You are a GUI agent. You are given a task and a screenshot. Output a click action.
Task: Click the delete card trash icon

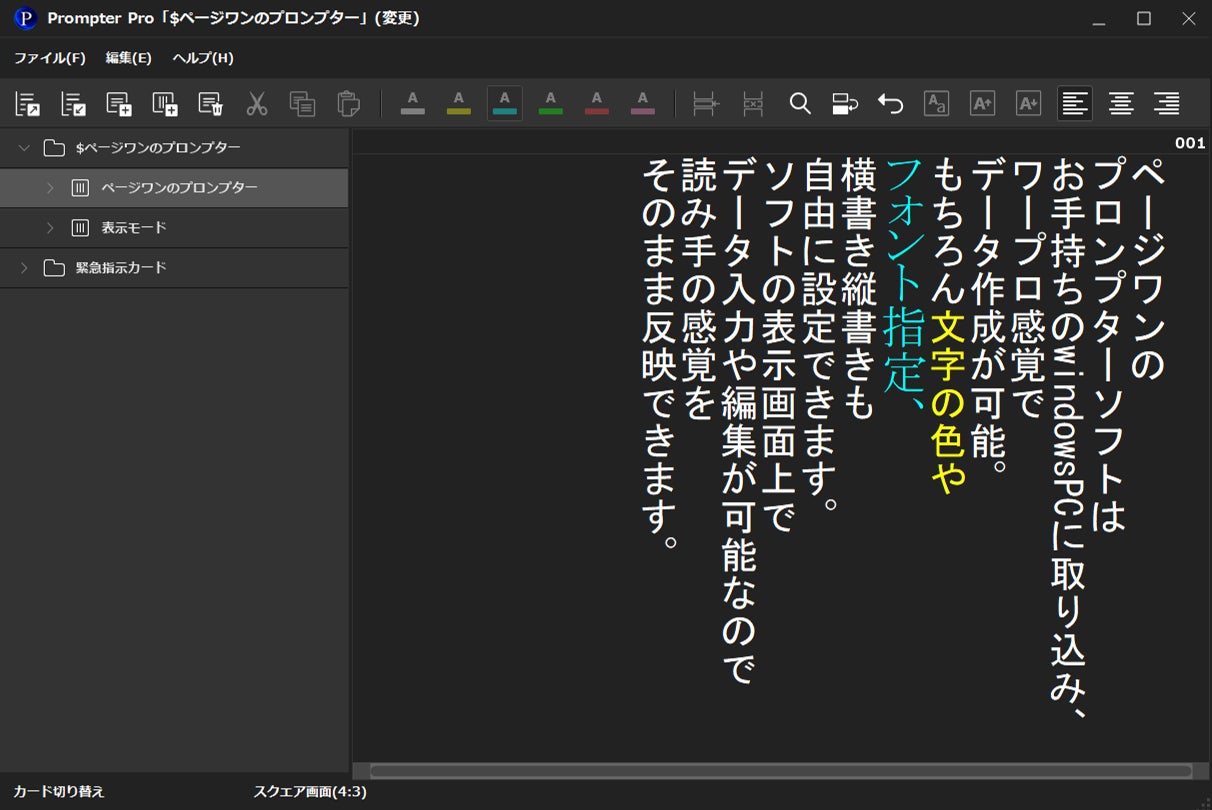(210, 104)
